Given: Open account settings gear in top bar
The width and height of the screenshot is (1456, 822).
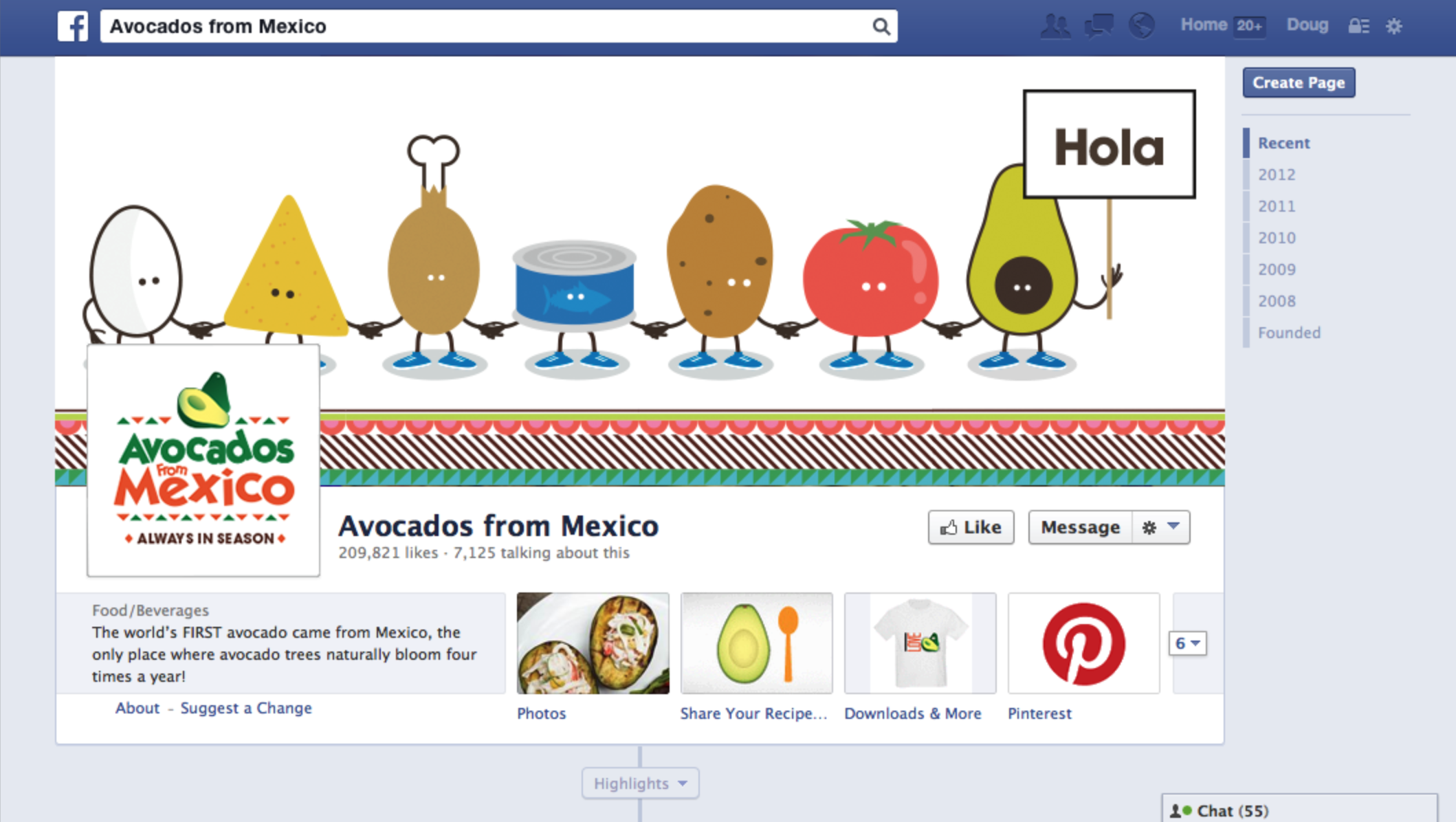Looking at the screenshot, I should (1393, 26).
